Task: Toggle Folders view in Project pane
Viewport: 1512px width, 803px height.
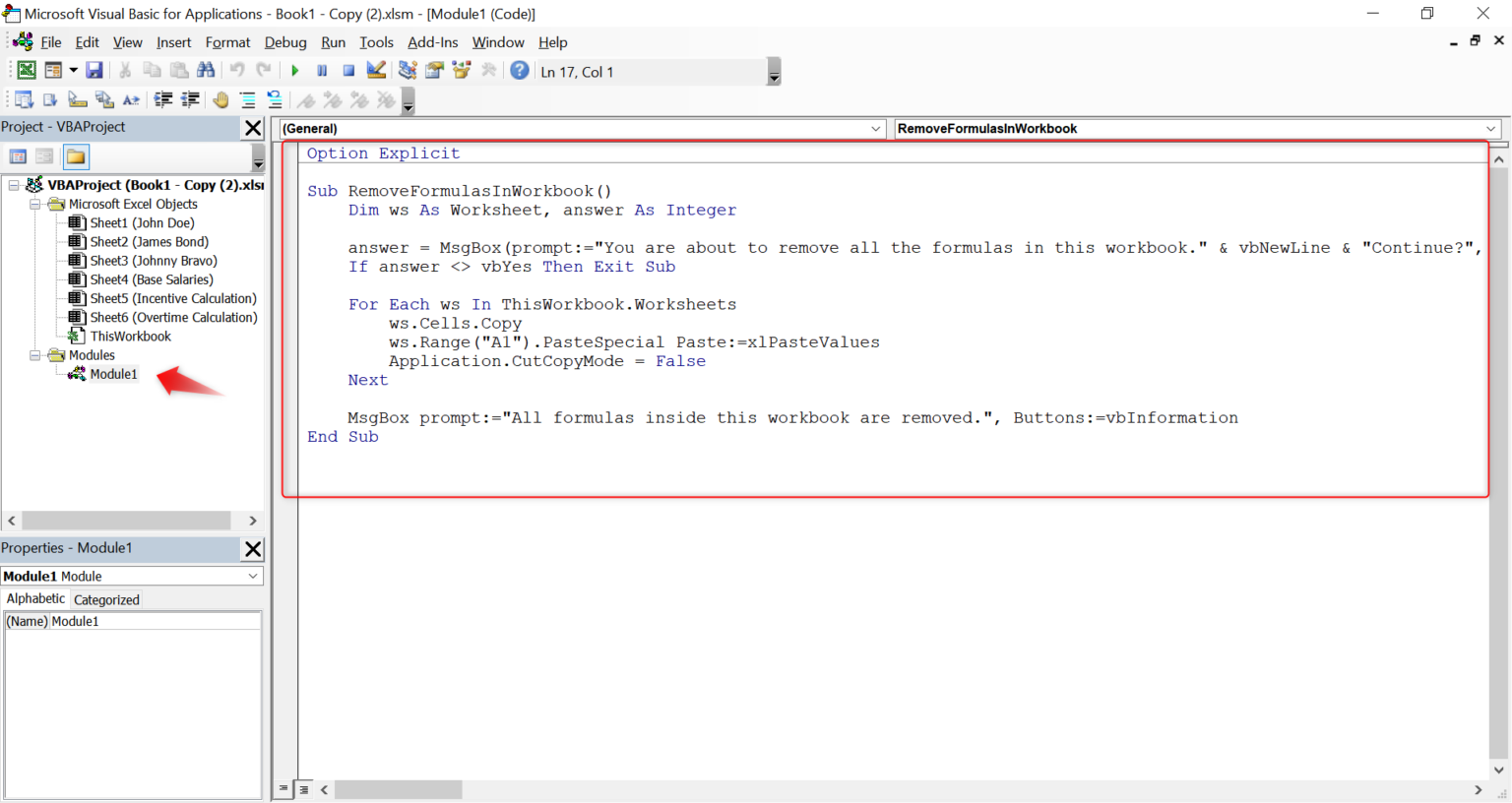Action: [x=76, y=156]
